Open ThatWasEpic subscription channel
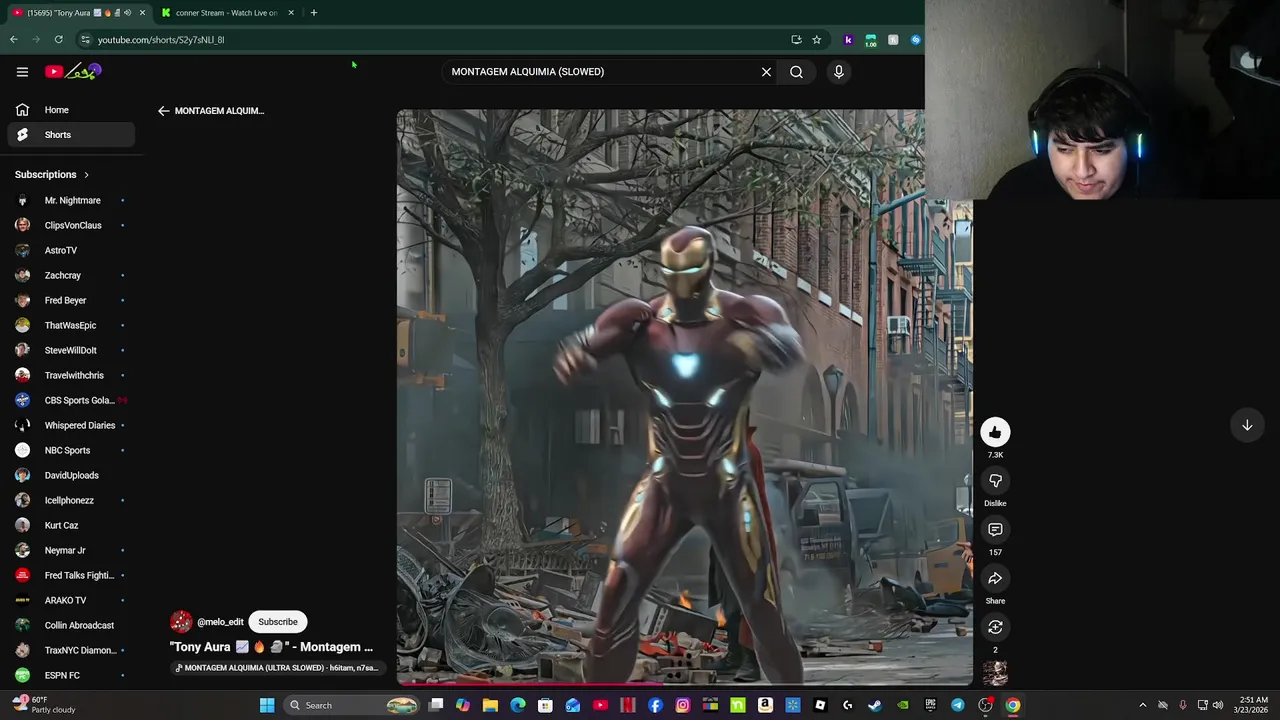The width and height of the screenshot is (1280, 720). click(70, 325)
